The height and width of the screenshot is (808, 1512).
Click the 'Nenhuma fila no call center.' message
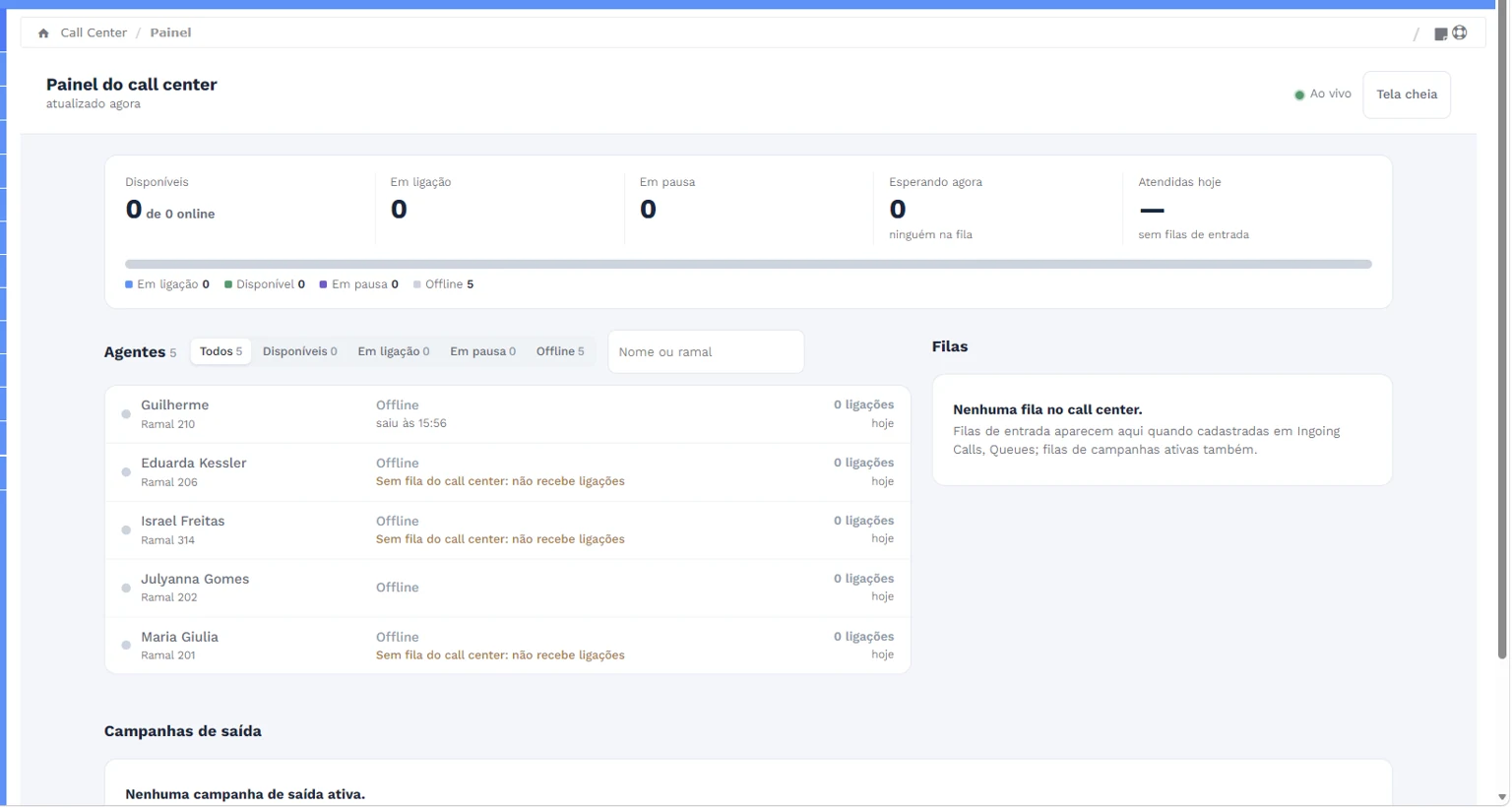pyautogui.click(x=1047, y=409)
